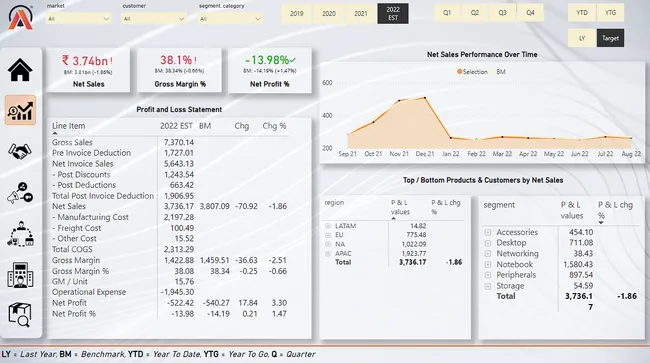Filter by quarter Q3

click(502, 13)
